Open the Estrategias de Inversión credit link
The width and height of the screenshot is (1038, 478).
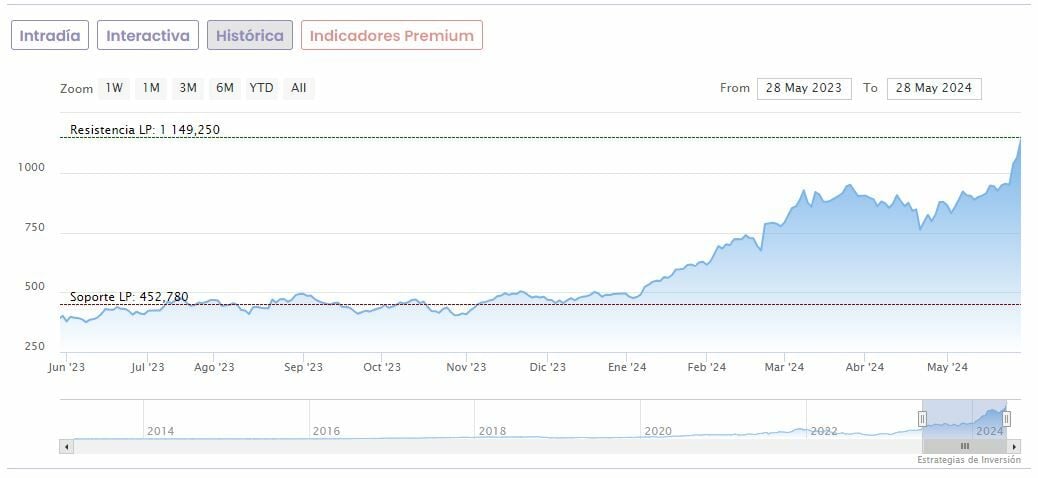968,461
